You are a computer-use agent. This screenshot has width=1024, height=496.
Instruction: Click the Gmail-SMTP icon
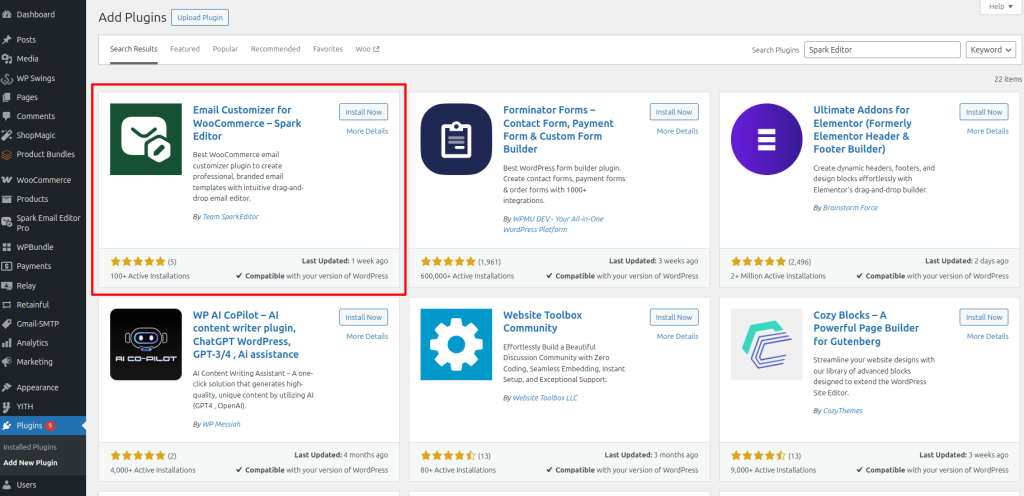coord(7,324)
